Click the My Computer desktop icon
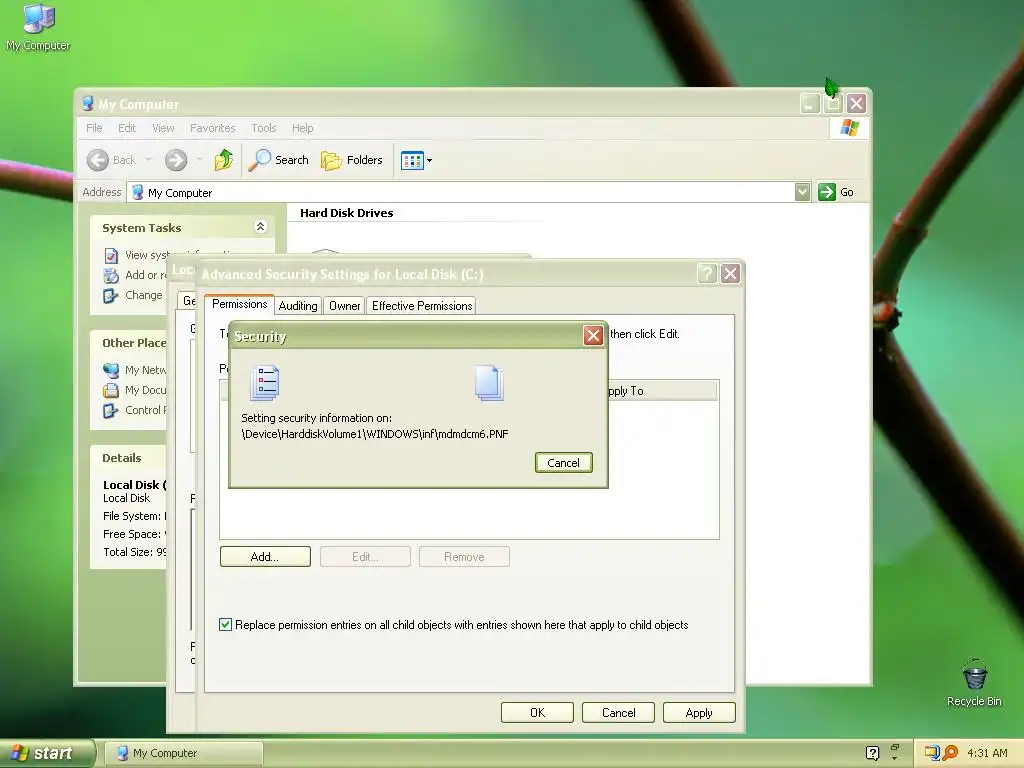1024x768 pixels. (38, 27)
